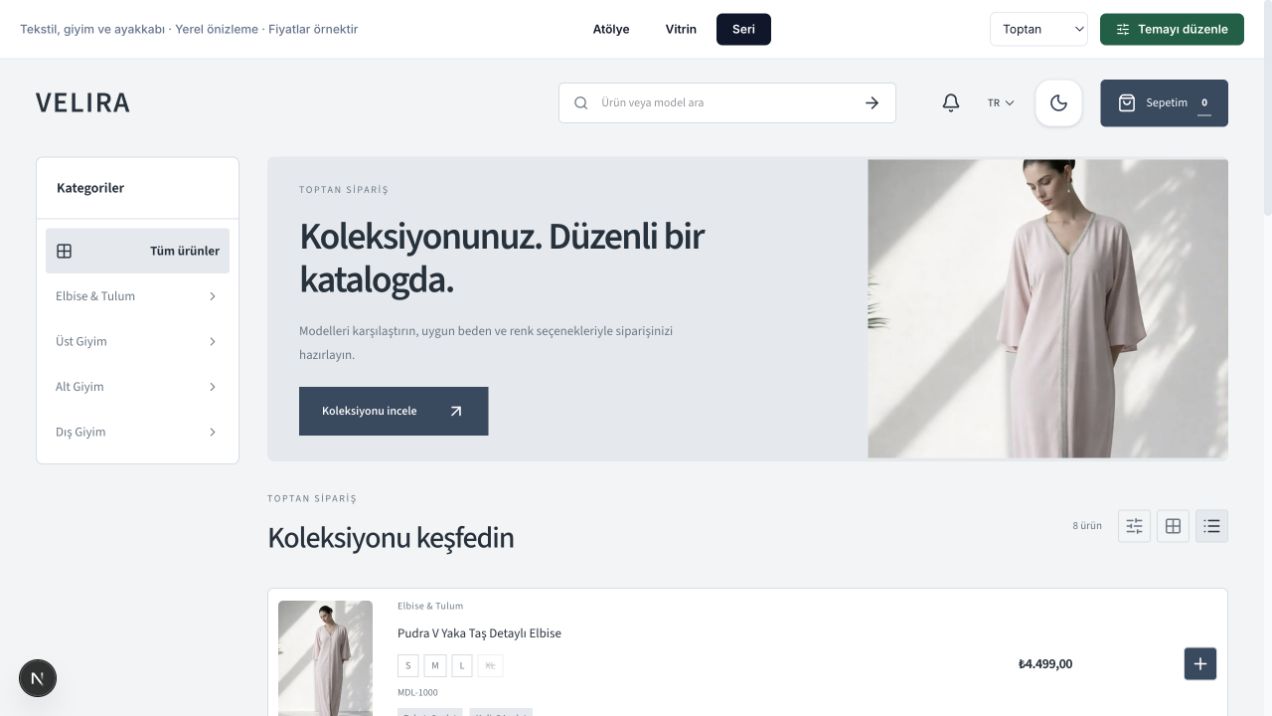This screenshot has height=716, width=1272.
Task: Focus the Ürün veya model ara field
Action: pos(725,103)
